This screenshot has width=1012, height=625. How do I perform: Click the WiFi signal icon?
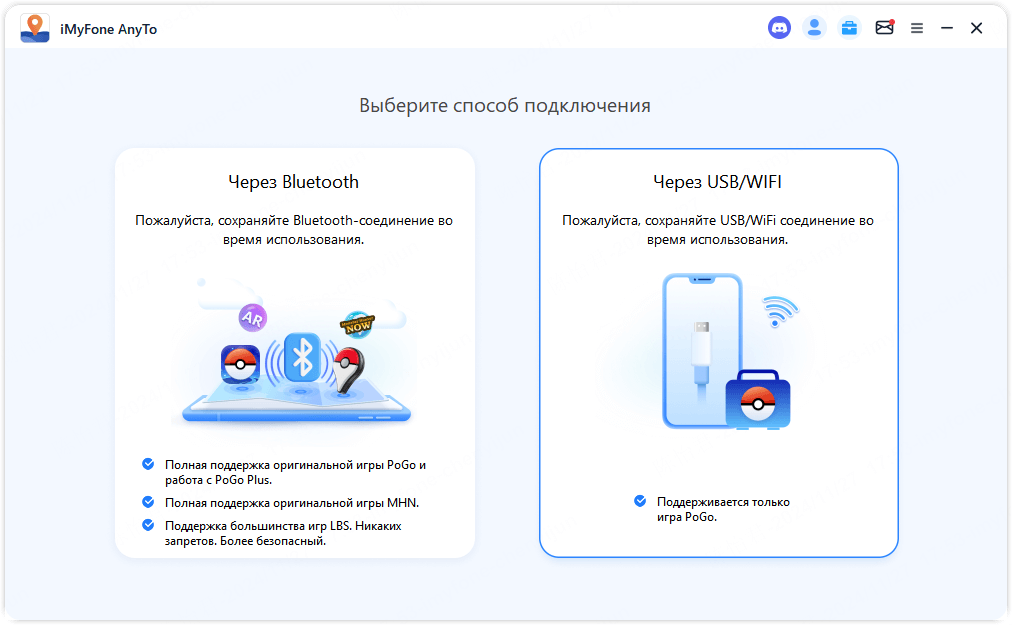pos(780,311)
